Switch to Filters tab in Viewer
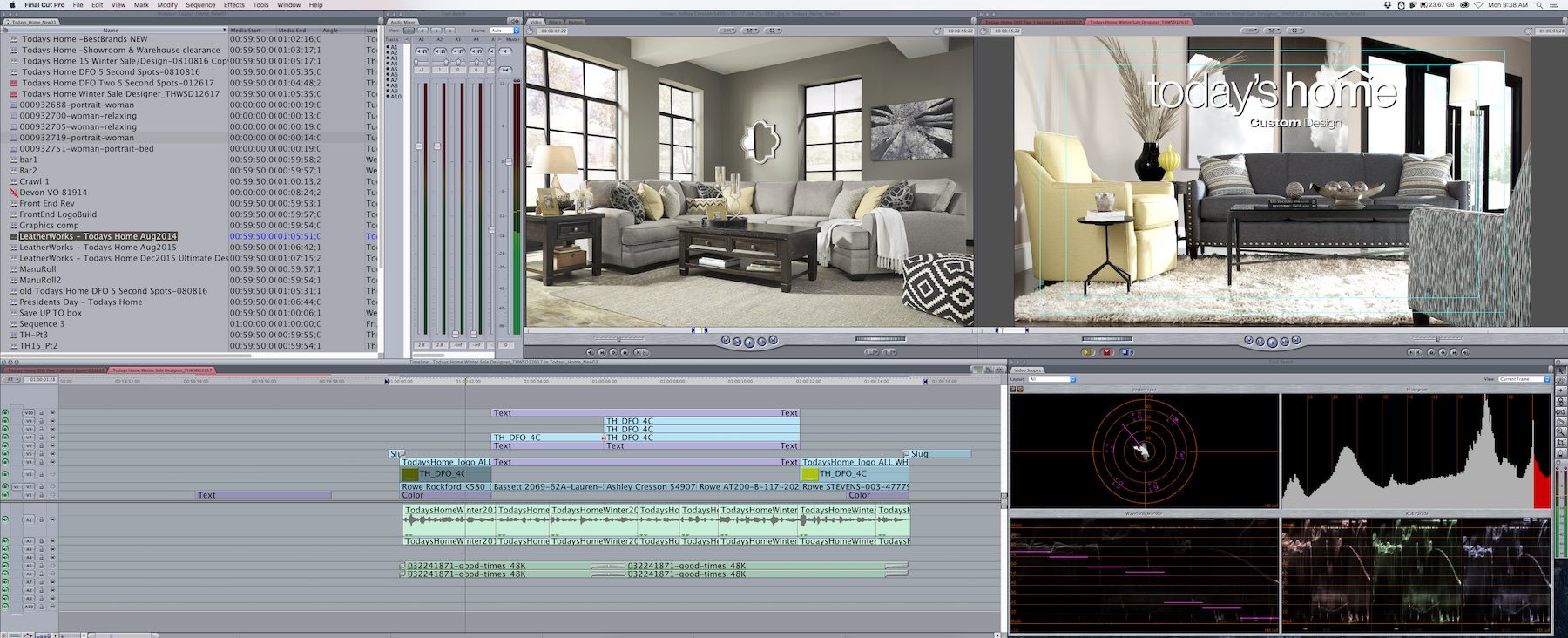This screenshot has width=1568, height=638. (555, 21)
